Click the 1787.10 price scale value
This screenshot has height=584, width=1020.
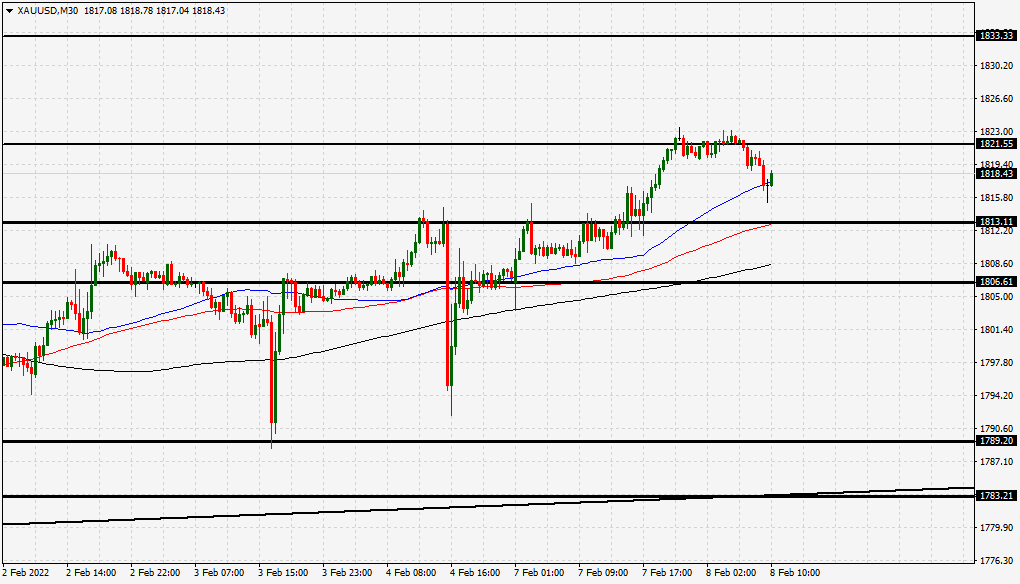pos(997,462)
